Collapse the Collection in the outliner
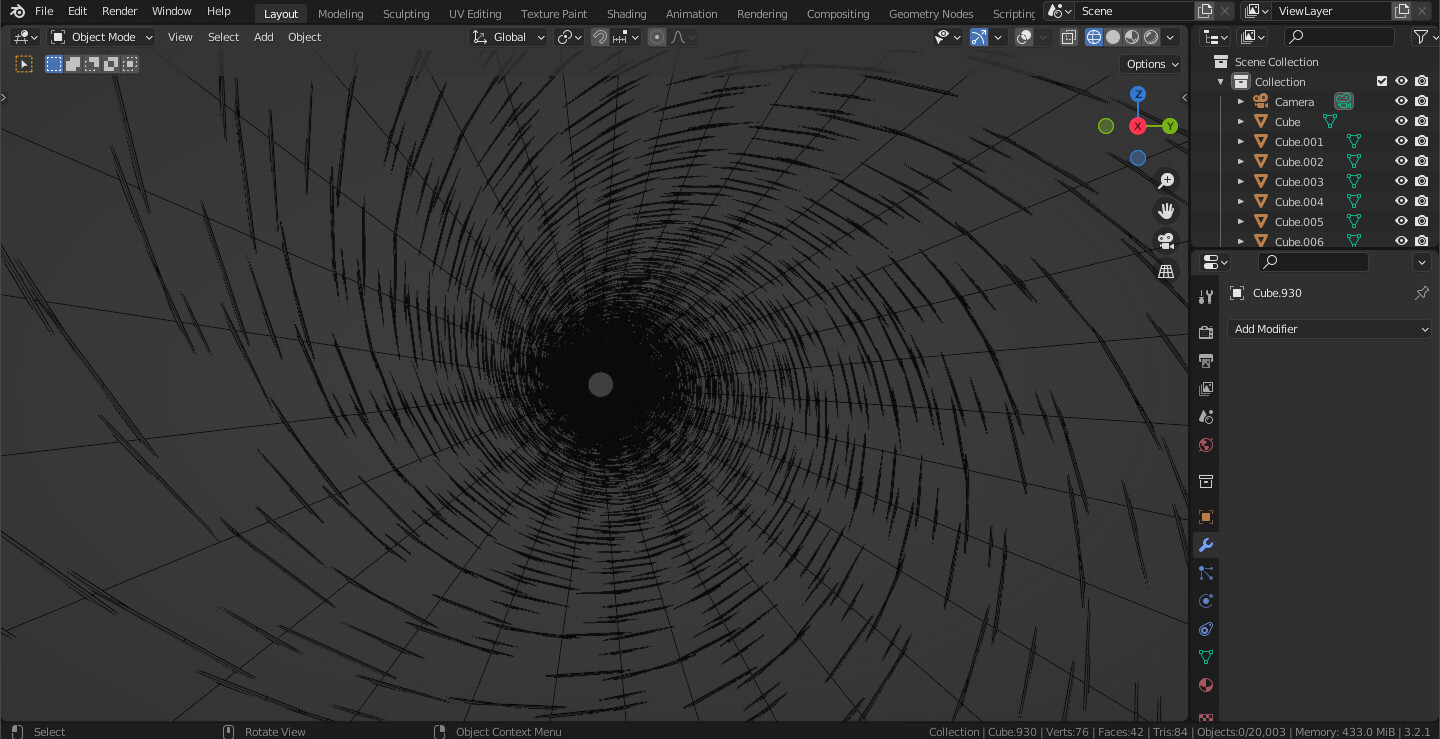The height and width of the screenshot is (739, 1440). [1220, 81]
